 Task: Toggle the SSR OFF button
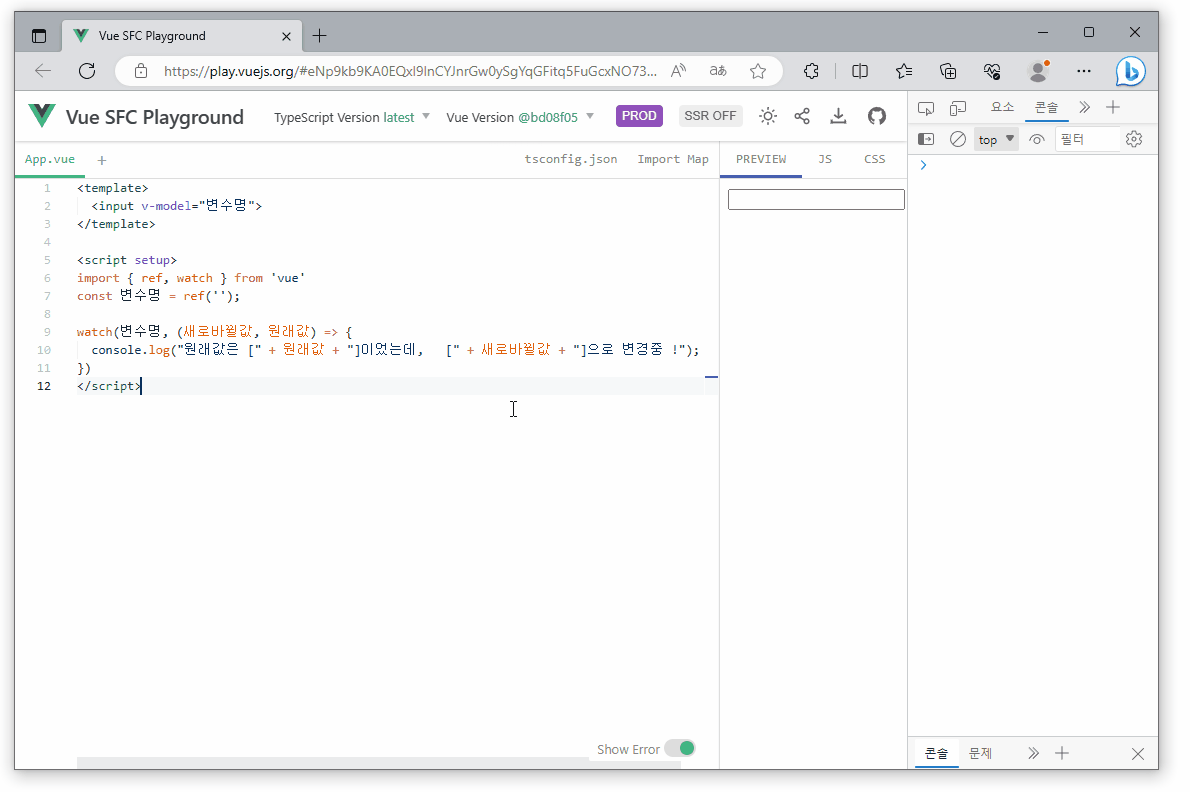coord(710,116)
